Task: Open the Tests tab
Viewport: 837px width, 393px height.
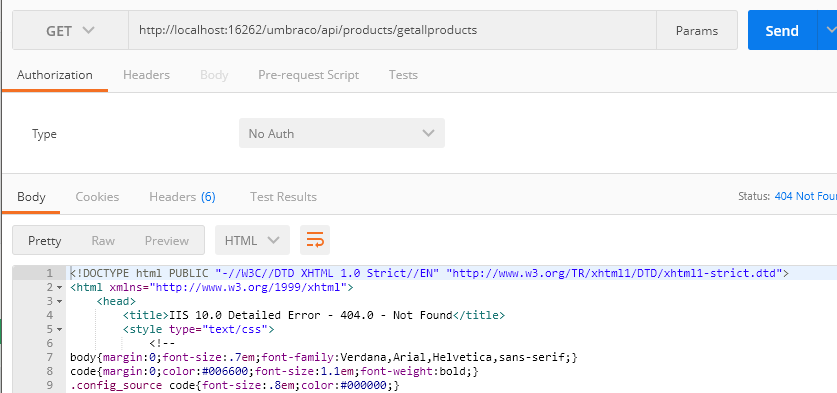Action: pyautogui.click(x=403, y=75)
